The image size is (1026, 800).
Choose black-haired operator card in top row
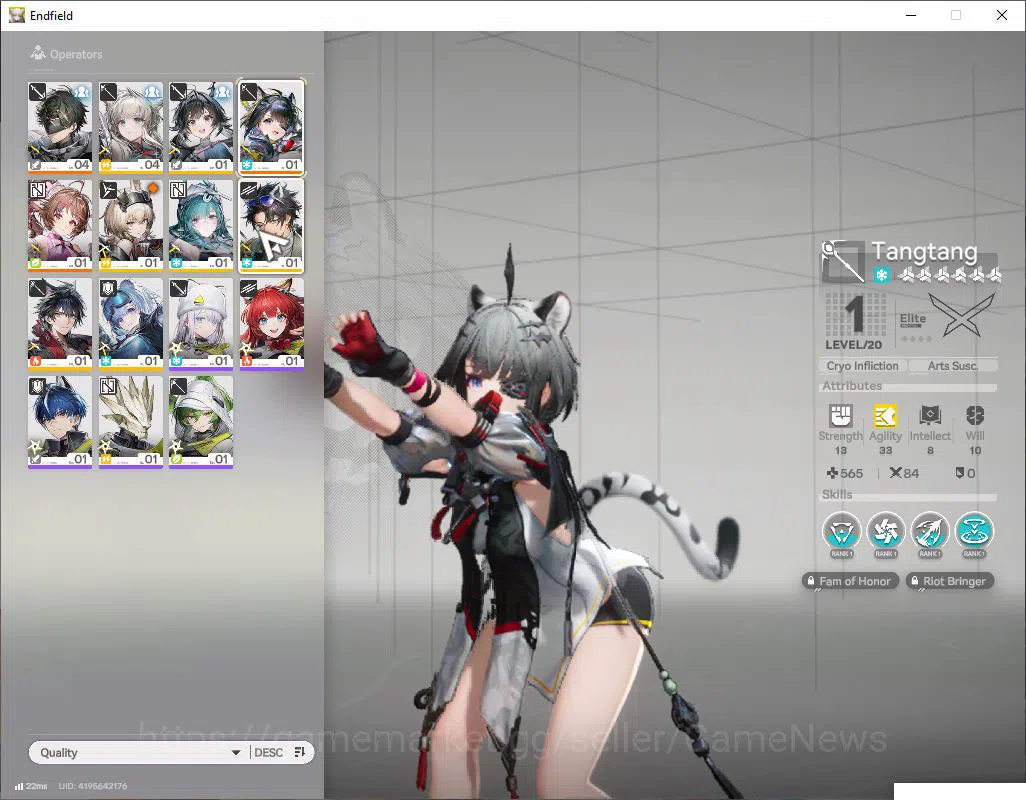click(x=201, y=128)
